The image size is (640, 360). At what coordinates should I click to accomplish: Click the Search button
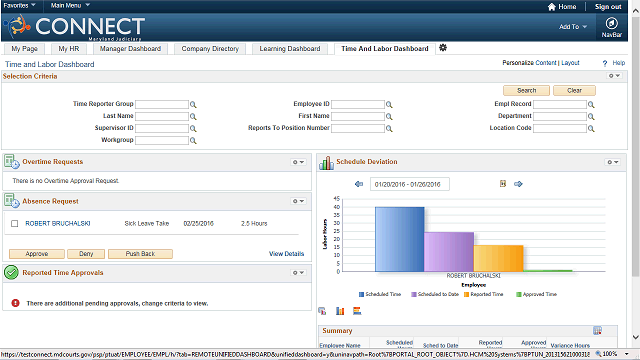pyautogui.click(x=527, y=90)
